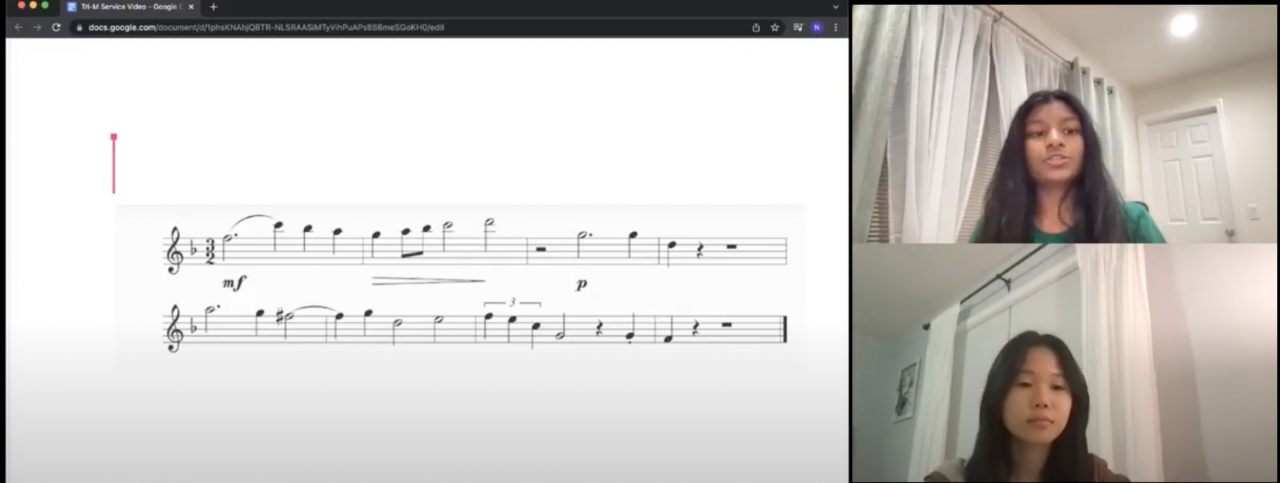The image size is (1280, 483).
Task: Click the treble clef on second staff
Action: point(175,329)
